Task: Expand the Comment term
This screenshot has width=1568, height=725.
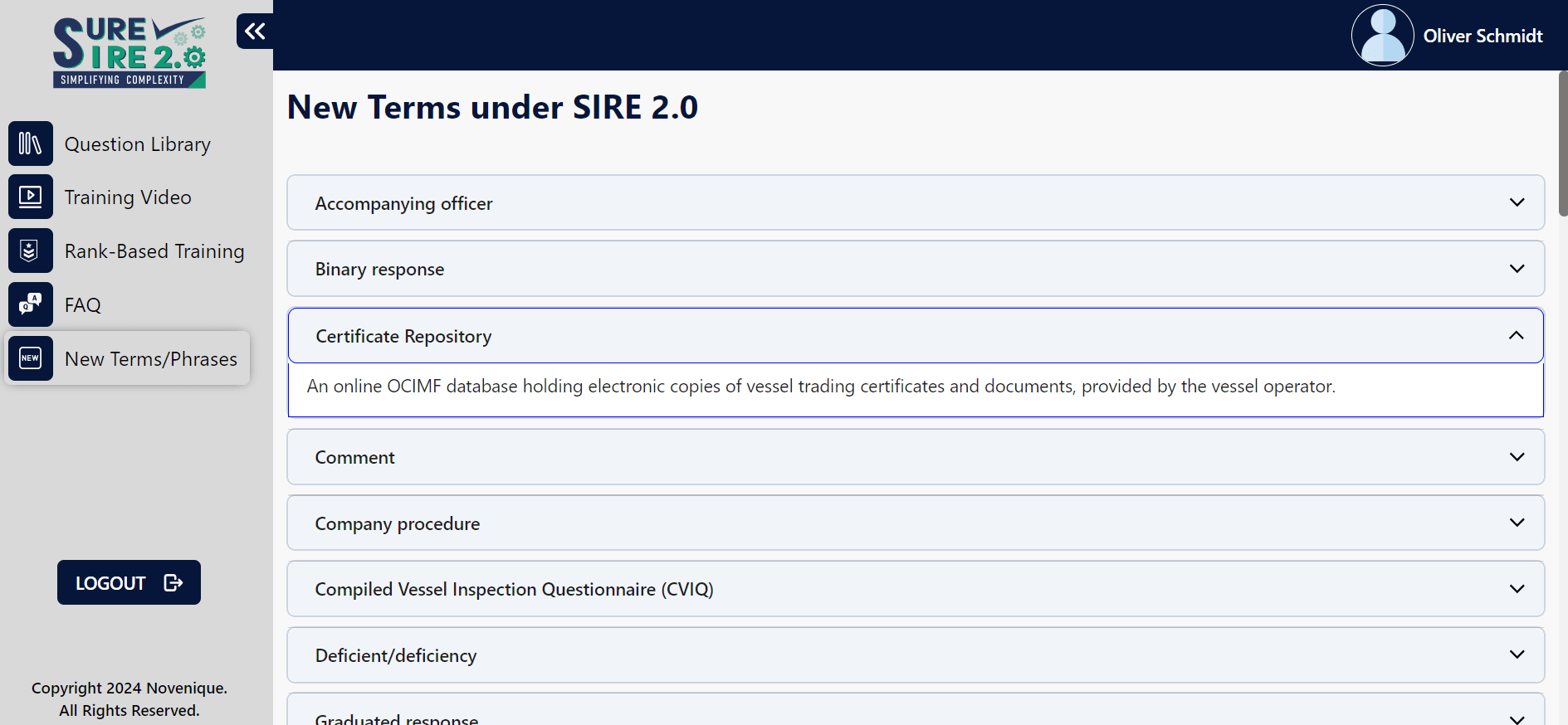Action: [x=916, y=457]
